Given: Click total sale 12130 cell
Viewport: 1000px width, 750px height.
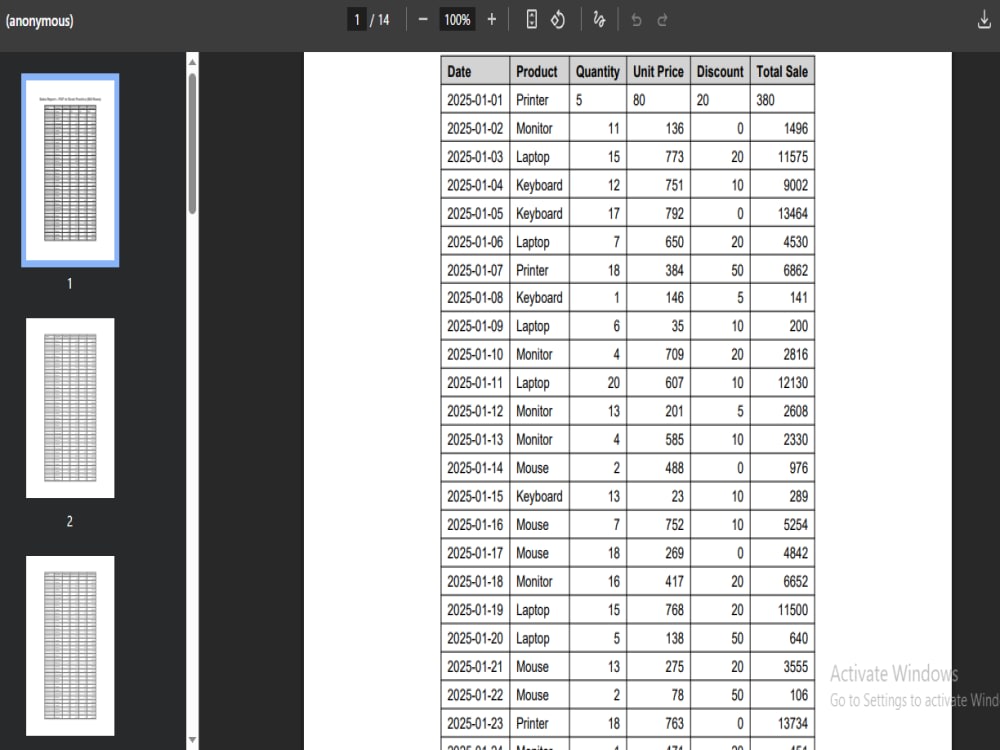Looking at the screenshot, I should [x=782, y=383].
